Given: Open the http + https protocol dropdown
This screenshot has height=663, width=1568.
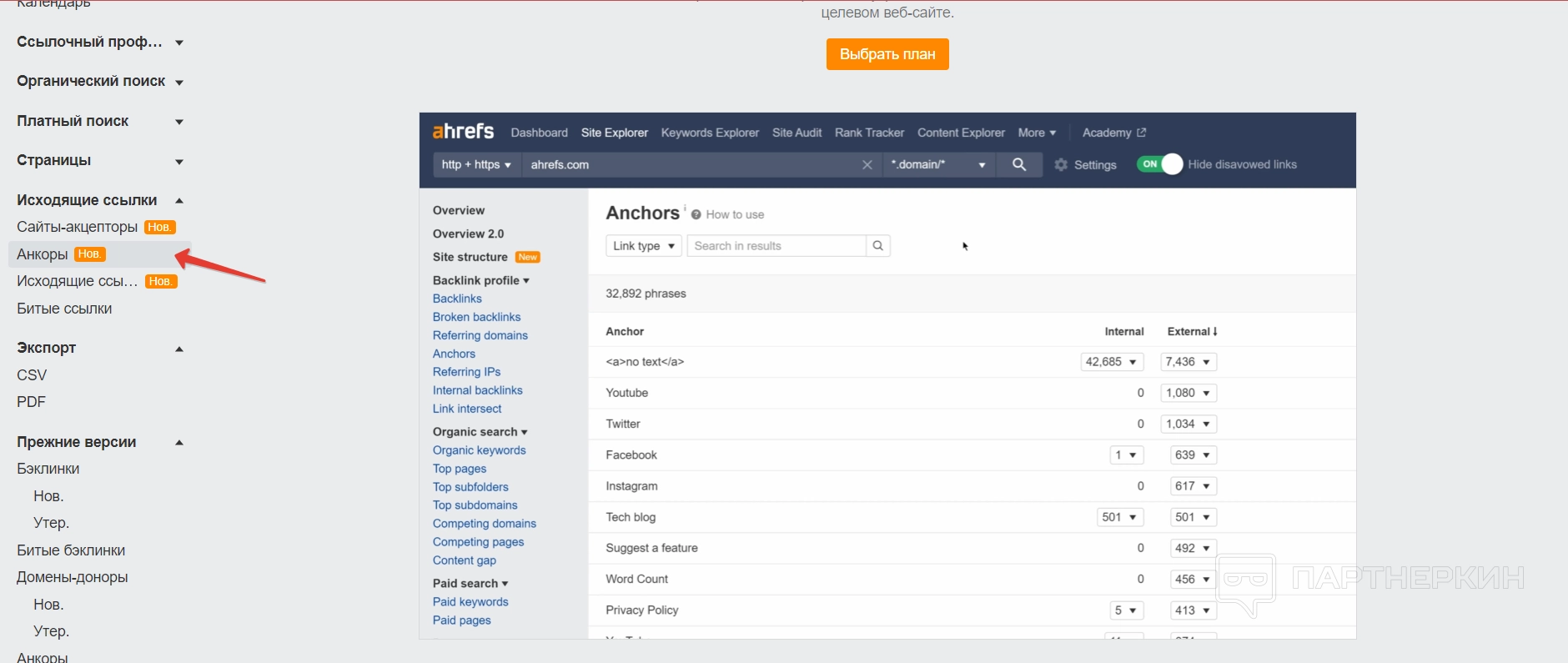Looking at the screenshot, I should coord(476,165).
